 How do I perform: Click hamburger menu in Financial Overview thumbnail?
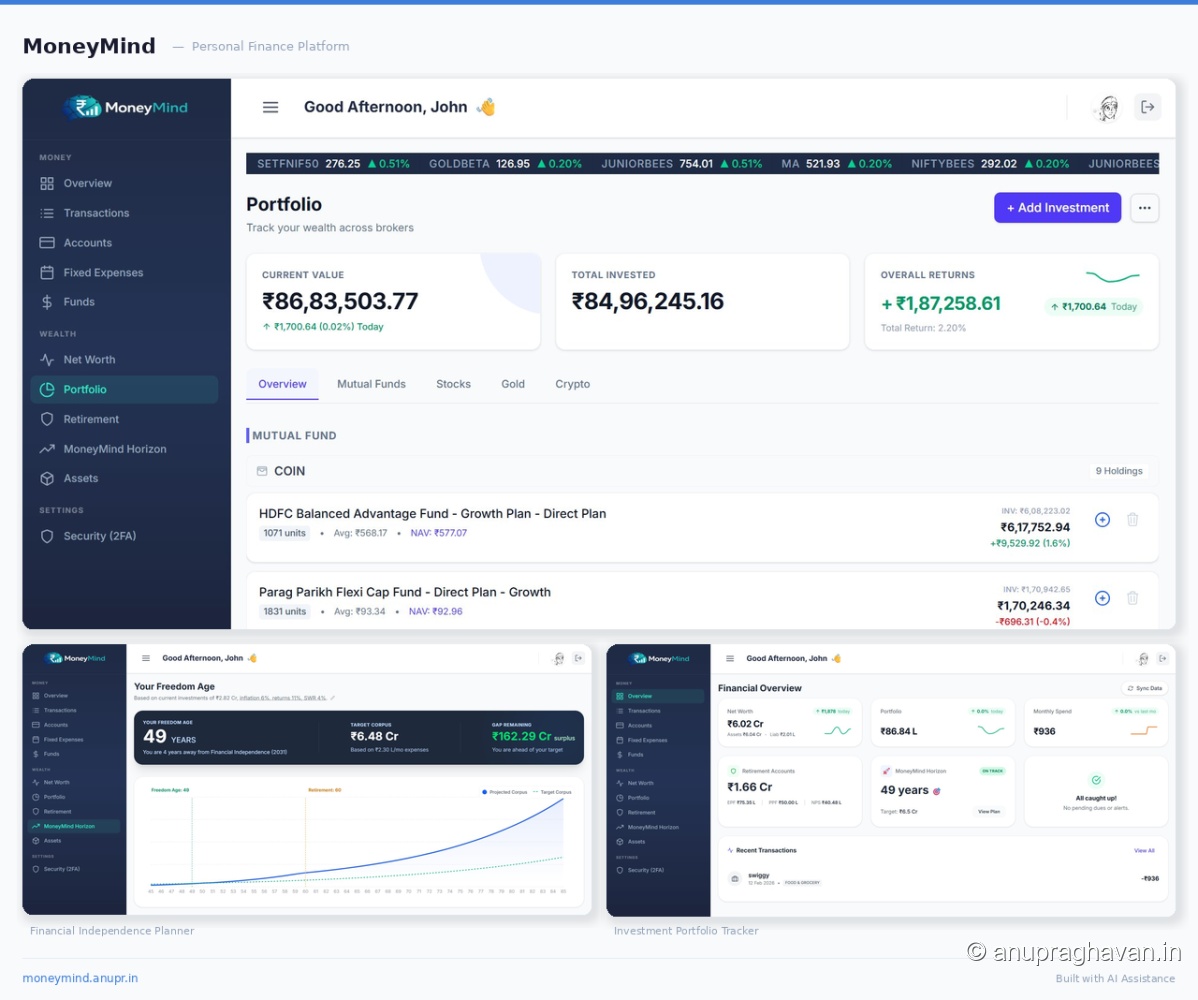point(730,659)
